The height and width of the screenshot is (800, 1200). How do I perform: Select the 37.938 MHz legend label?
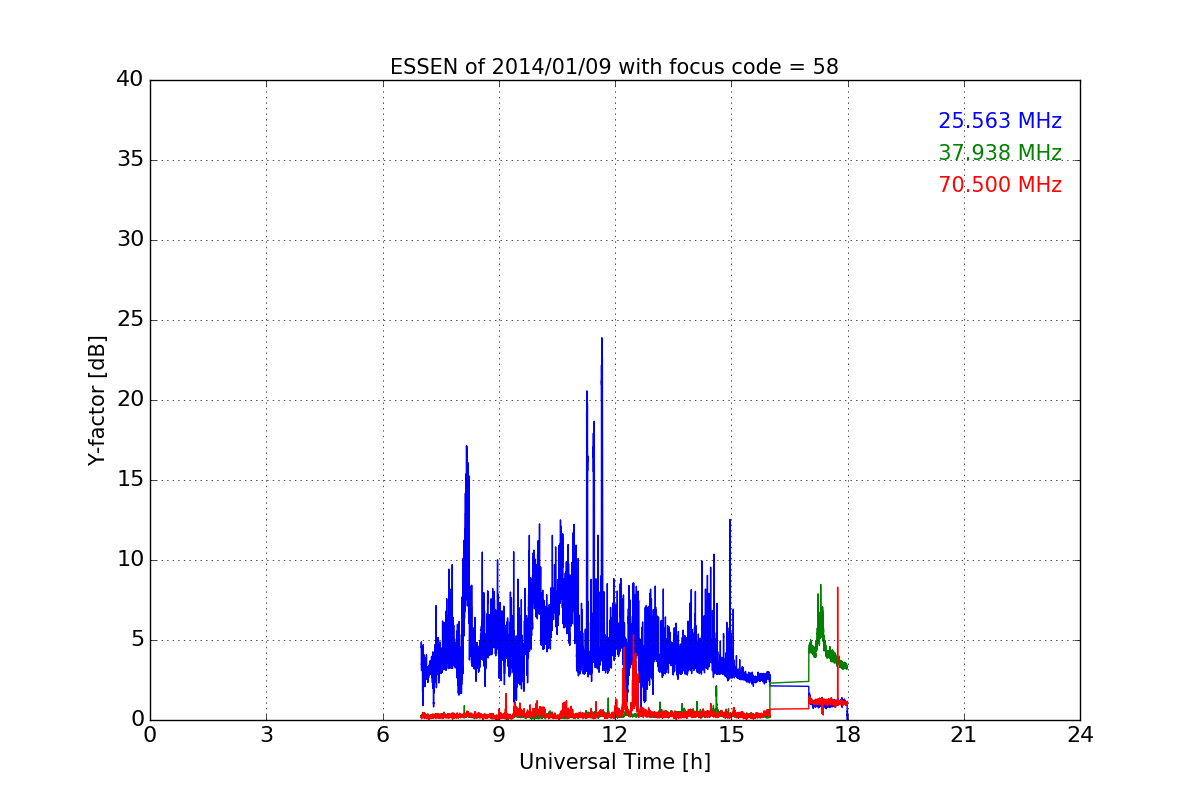tap(1000, 153)
